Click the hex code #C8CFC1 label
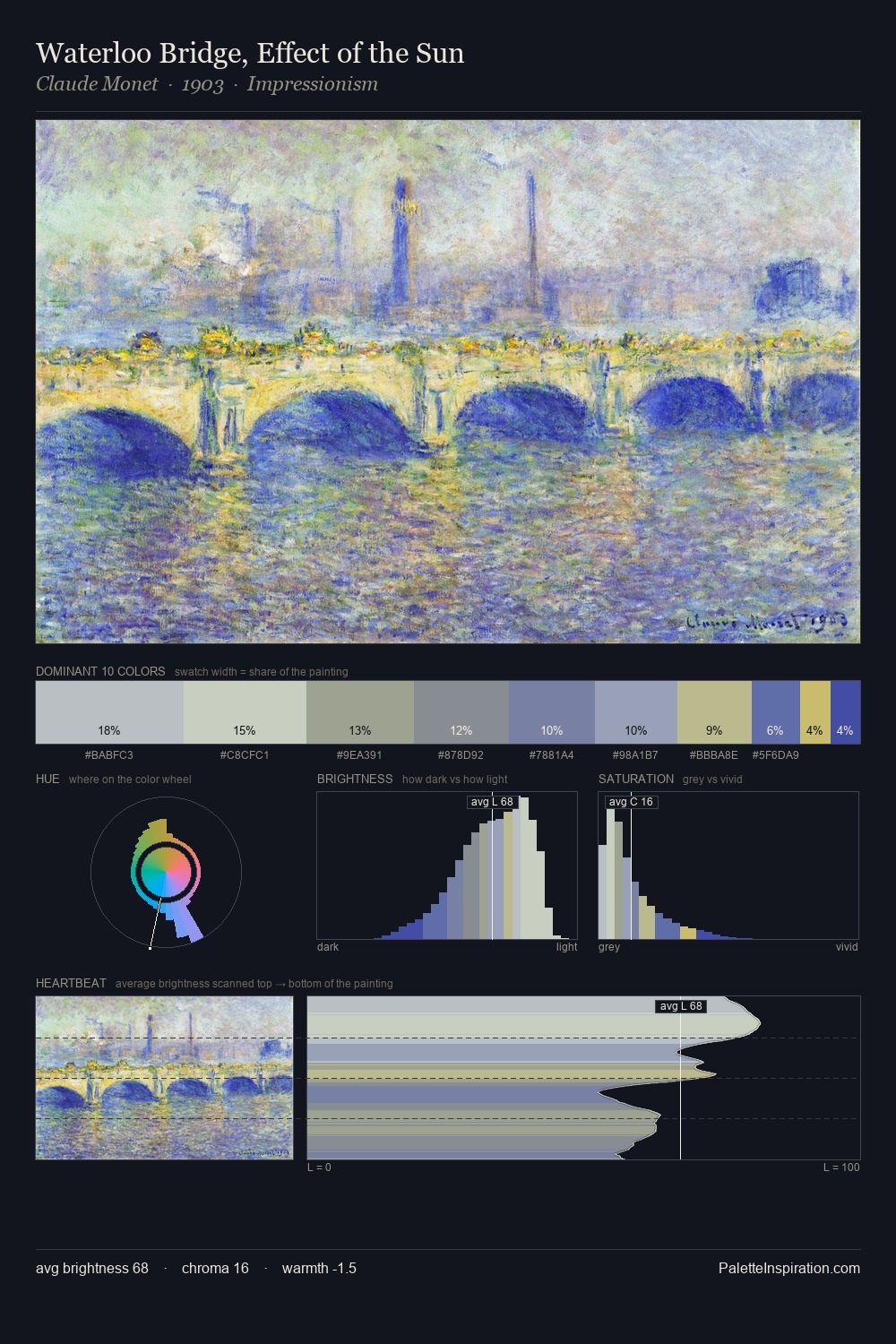Screen dimensions: 896x1344 (x=245, y=755)
